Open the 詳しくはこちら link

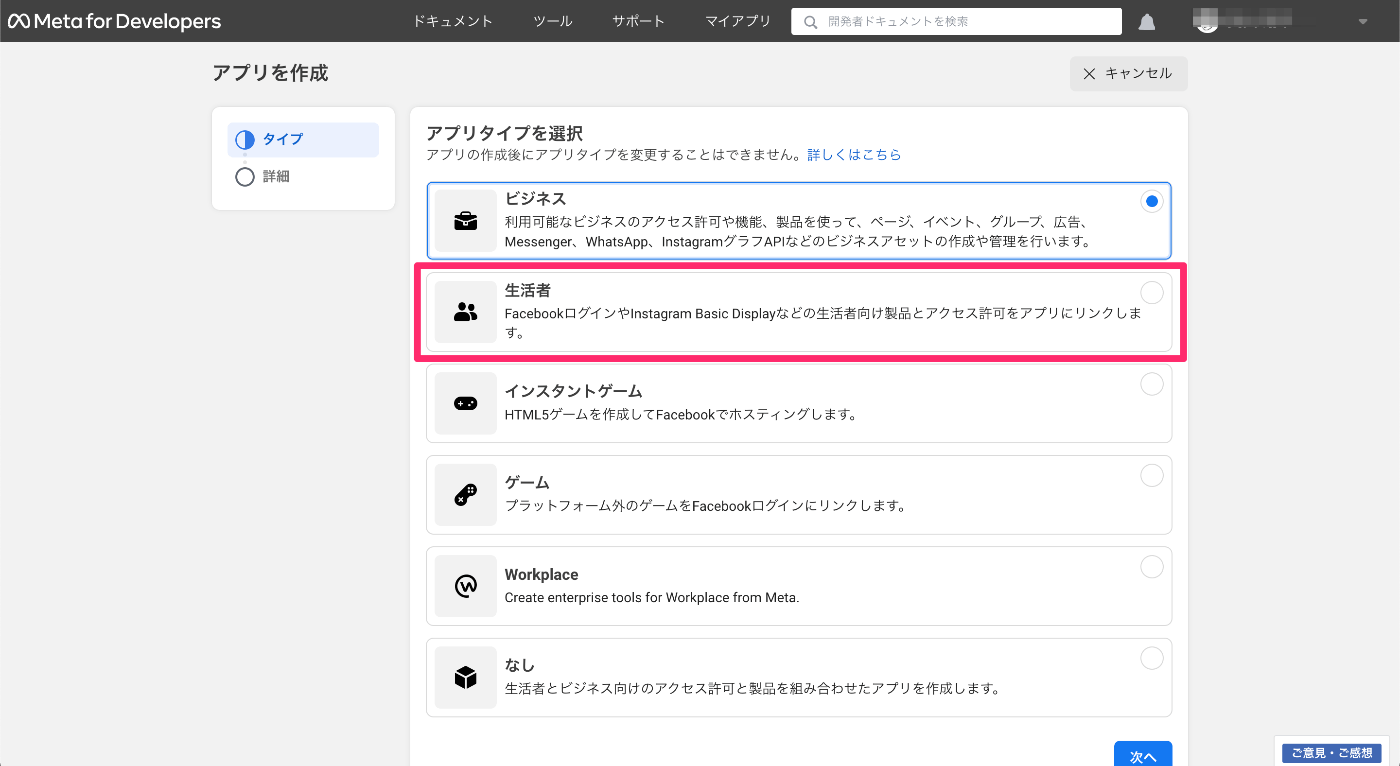click(854, 155)
